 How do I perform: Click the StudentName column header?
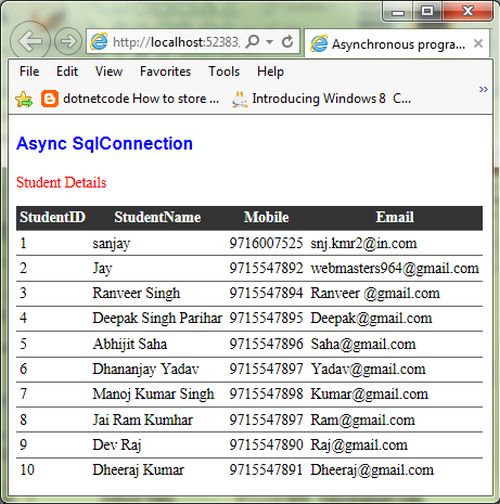click(x=158, y=217)
